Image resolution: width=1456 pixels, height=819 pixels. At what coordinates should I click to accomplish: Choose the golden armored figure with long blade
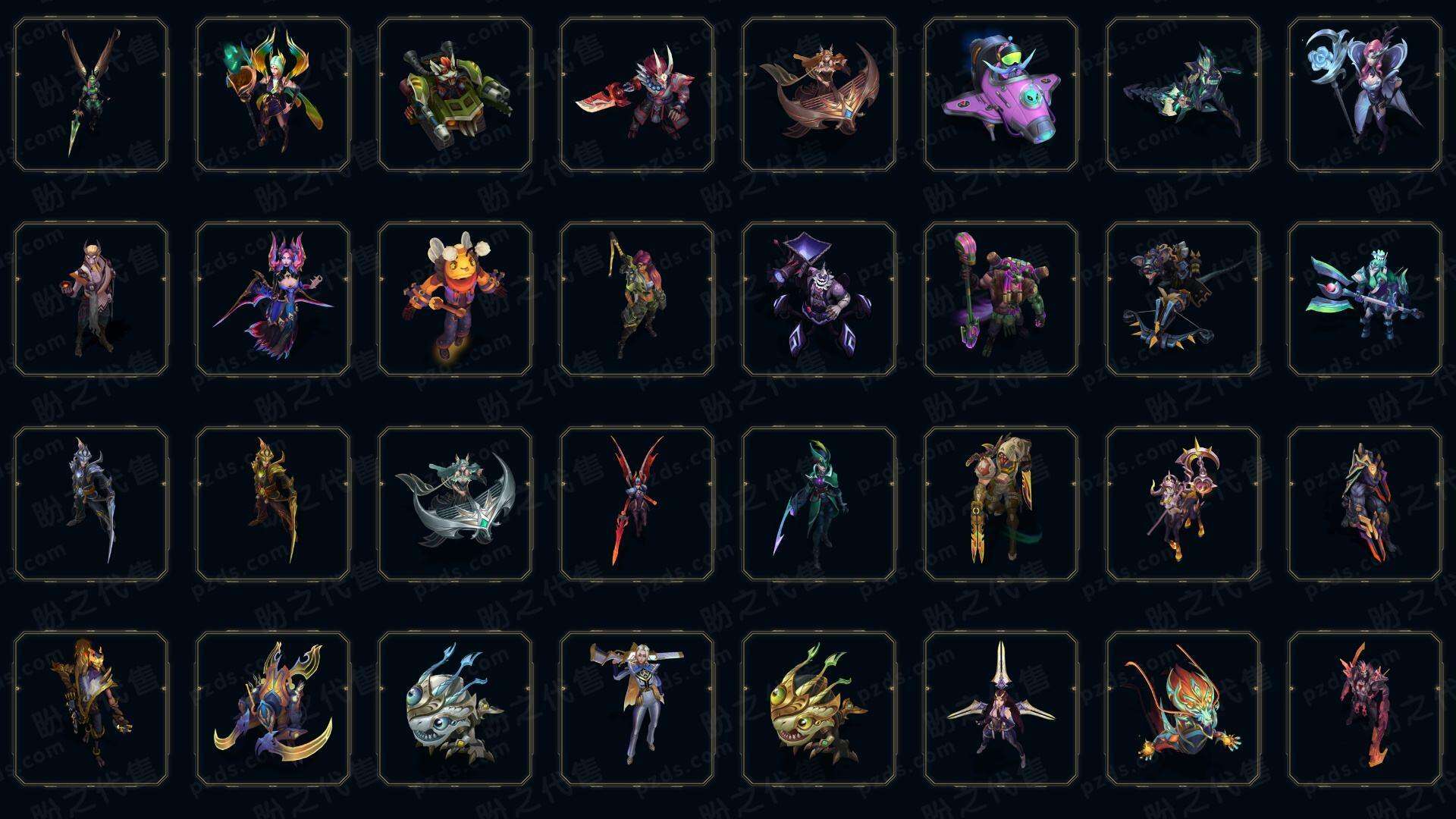point(273,504)
